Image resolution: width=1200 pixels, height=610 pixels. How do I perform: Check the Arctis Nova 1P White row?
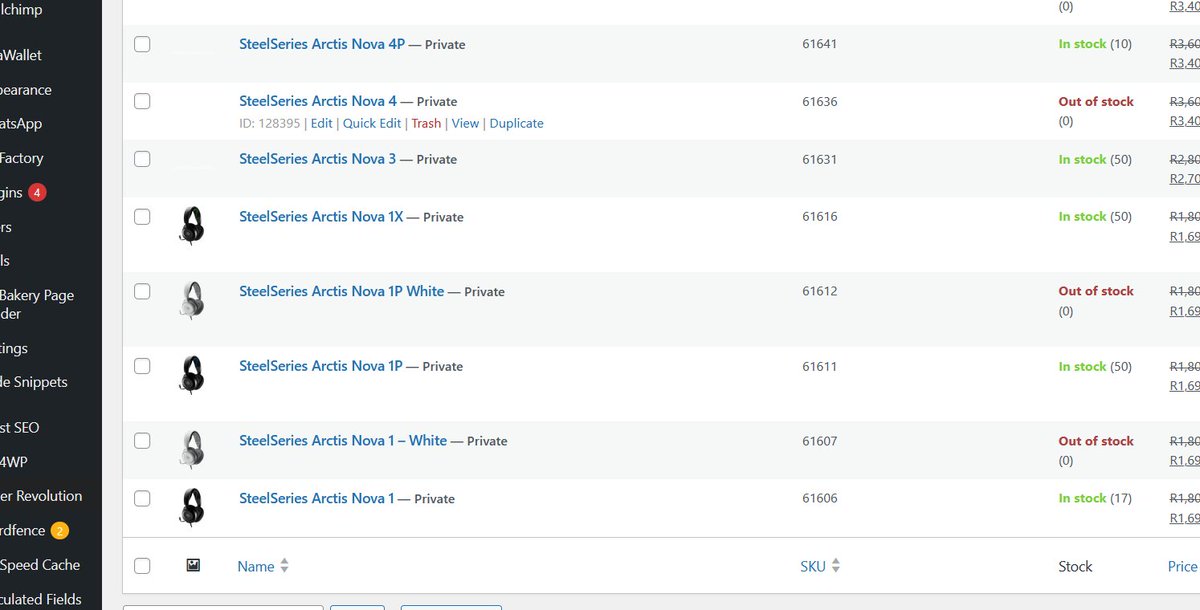coord(142,291)
